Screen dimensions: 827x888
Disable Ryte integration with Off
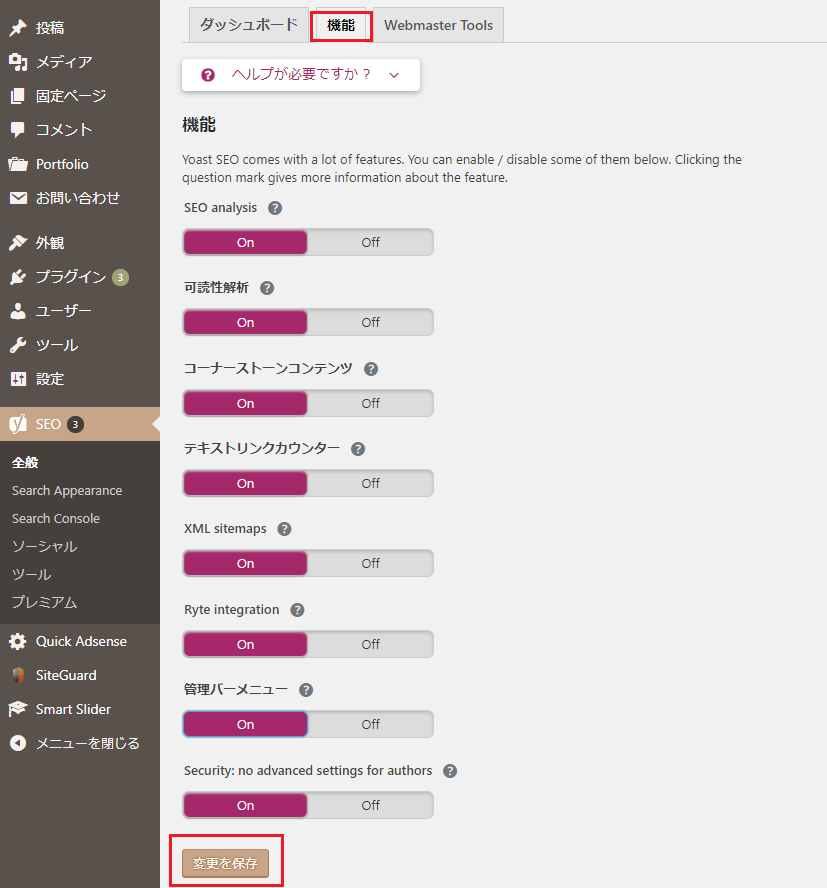pyautogui.click(x=370, y=644)
